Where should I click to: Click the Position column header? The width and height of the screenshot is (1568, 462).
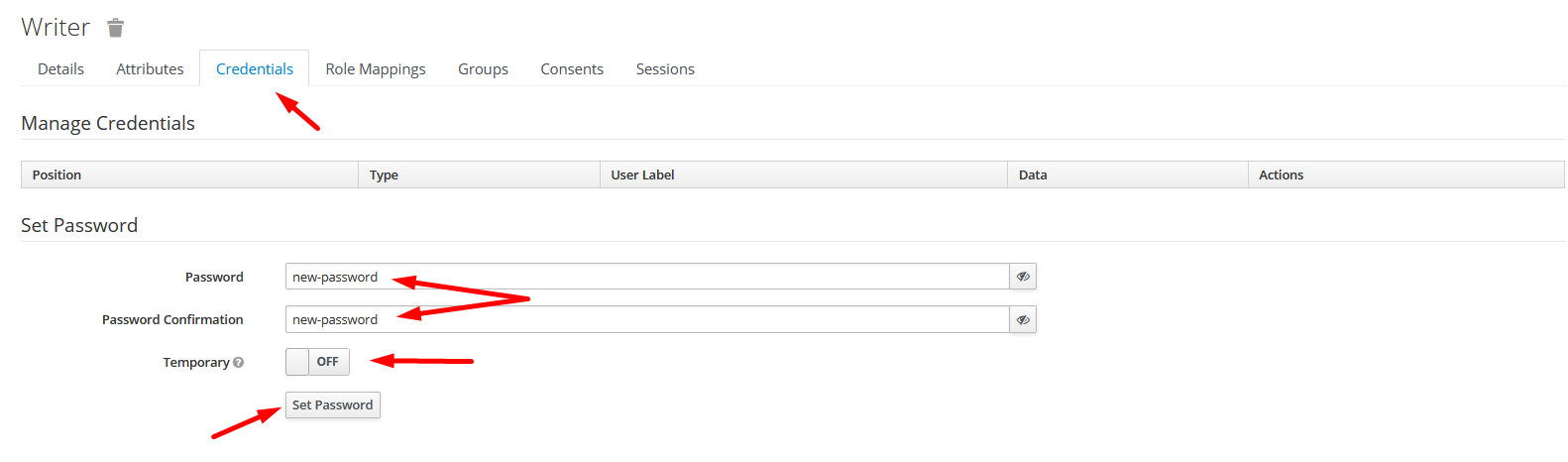point(56,175)
